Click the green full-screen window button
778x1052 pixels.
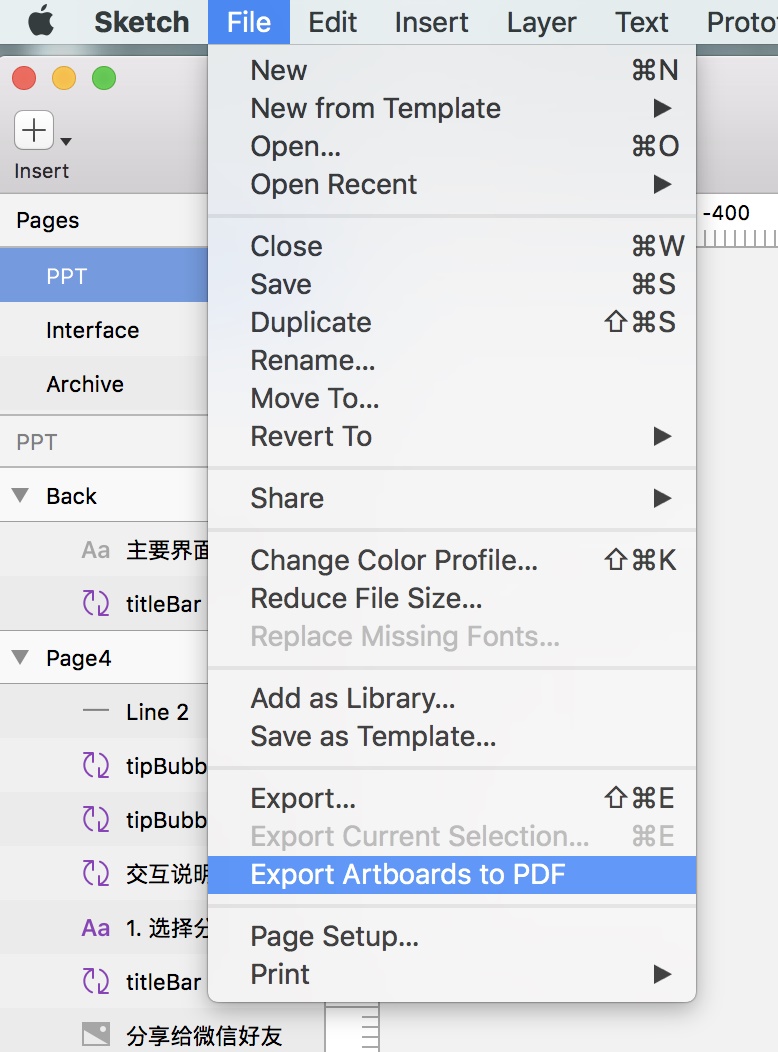click(104, 78)
